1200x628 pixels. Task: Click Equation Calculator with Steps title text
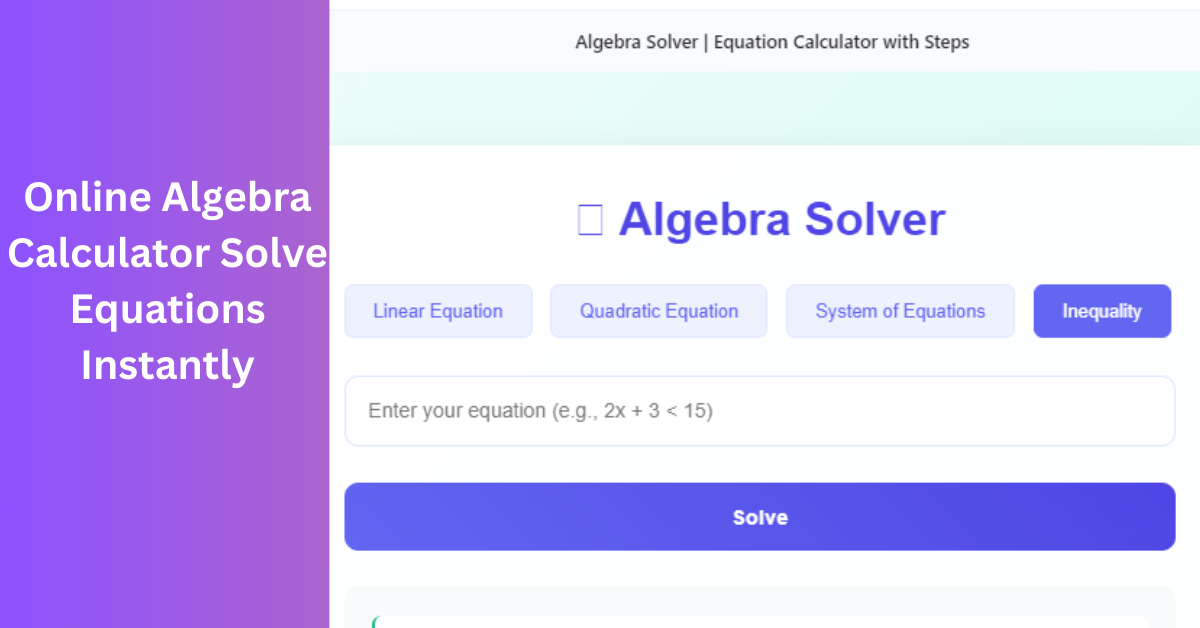844,42
